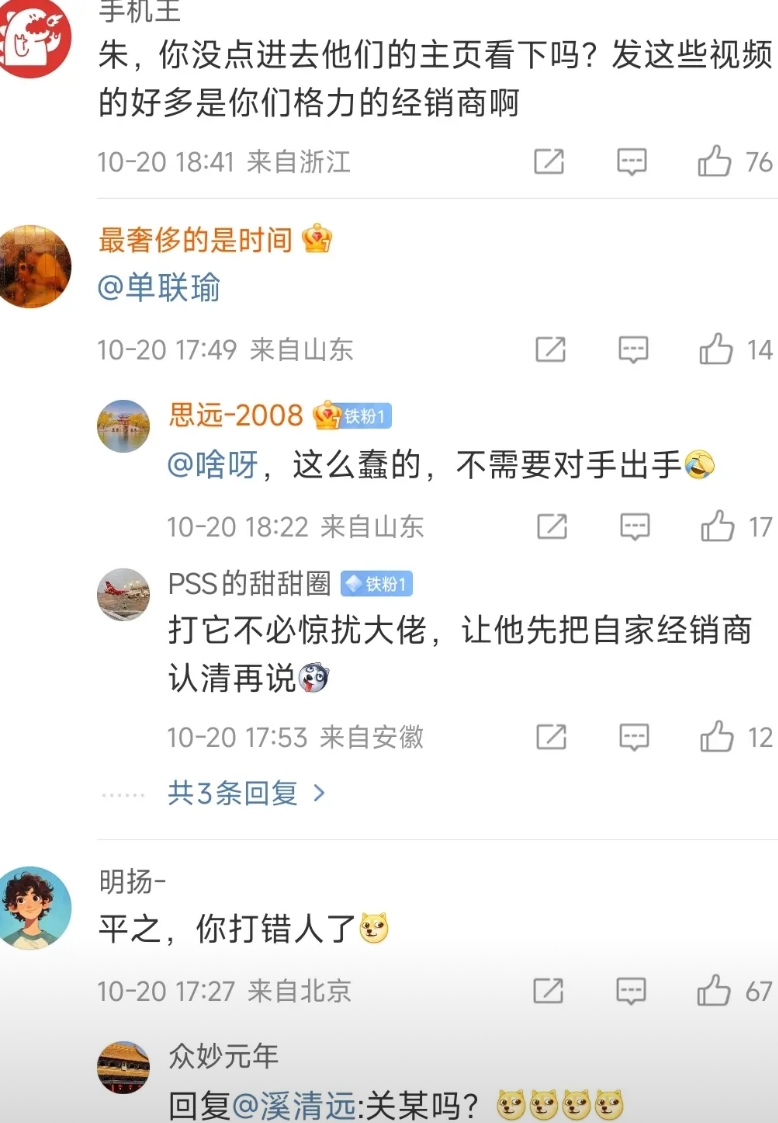The height and width of the screenshot is (1123, 778).
Task: Open 众妙元年's username
Action: pyautogui.click(x=223, y=1056)
